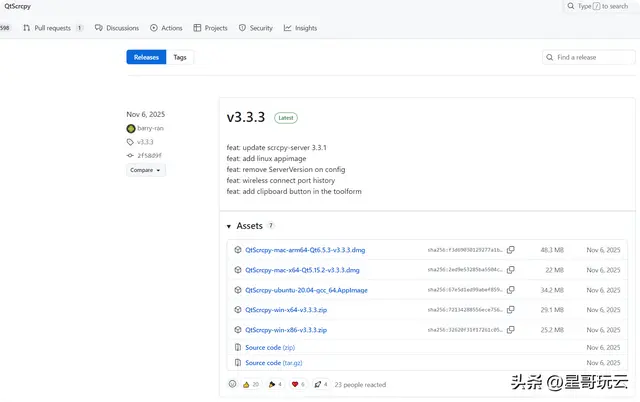Open the Insights tab
The image size is (640, 402).
300,28
